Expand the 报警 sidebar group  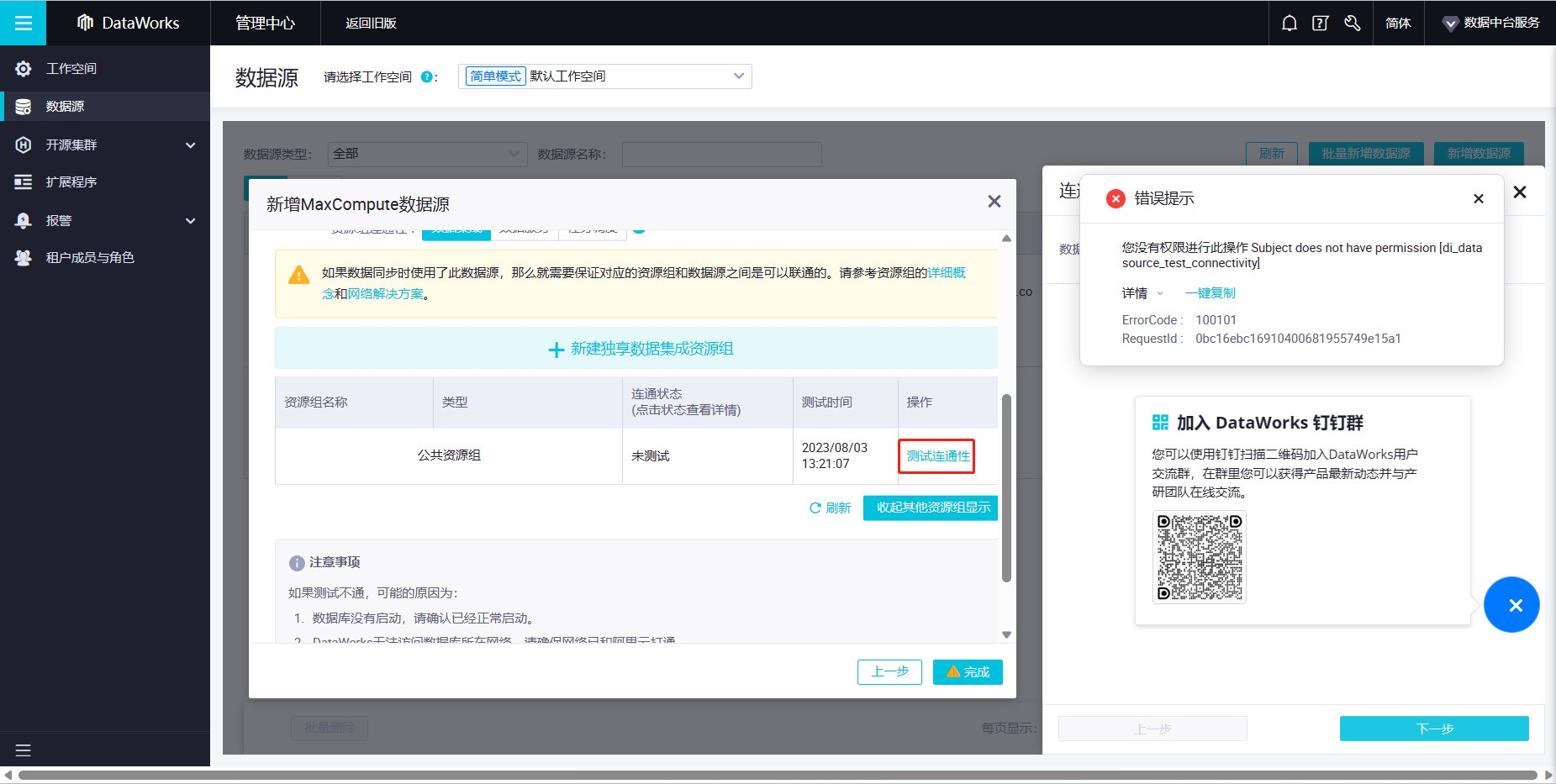105,220
